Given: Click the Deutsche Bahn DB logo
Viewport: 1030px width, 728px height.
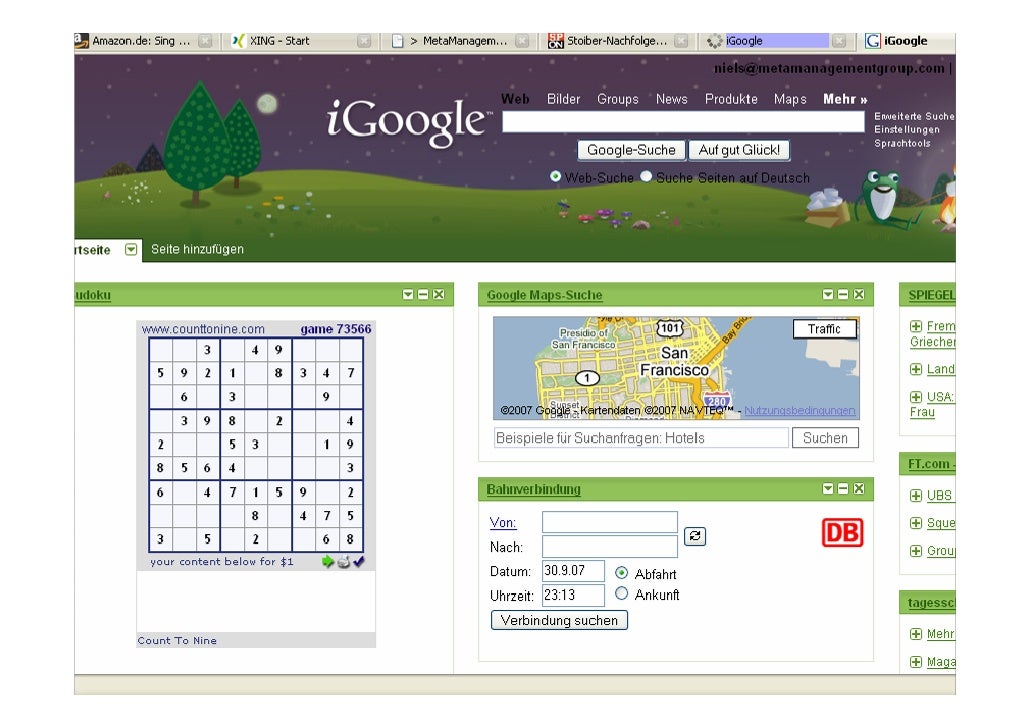Looking at the screenshot, I should pos(842,532).
